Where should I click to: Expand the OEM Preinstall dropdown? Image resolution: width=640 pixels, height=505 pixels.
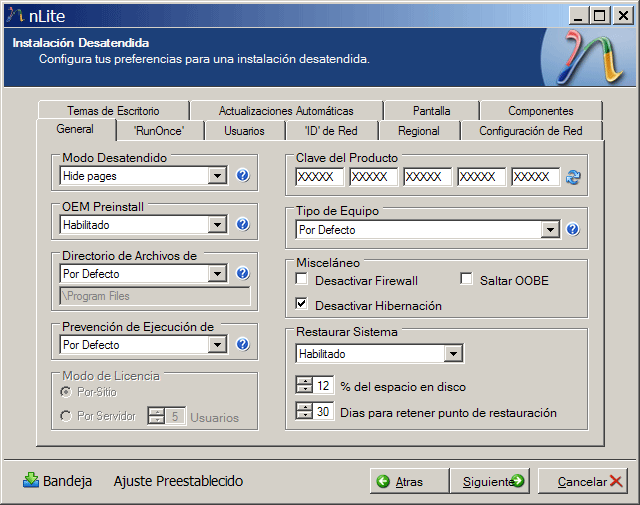(217, 225)
